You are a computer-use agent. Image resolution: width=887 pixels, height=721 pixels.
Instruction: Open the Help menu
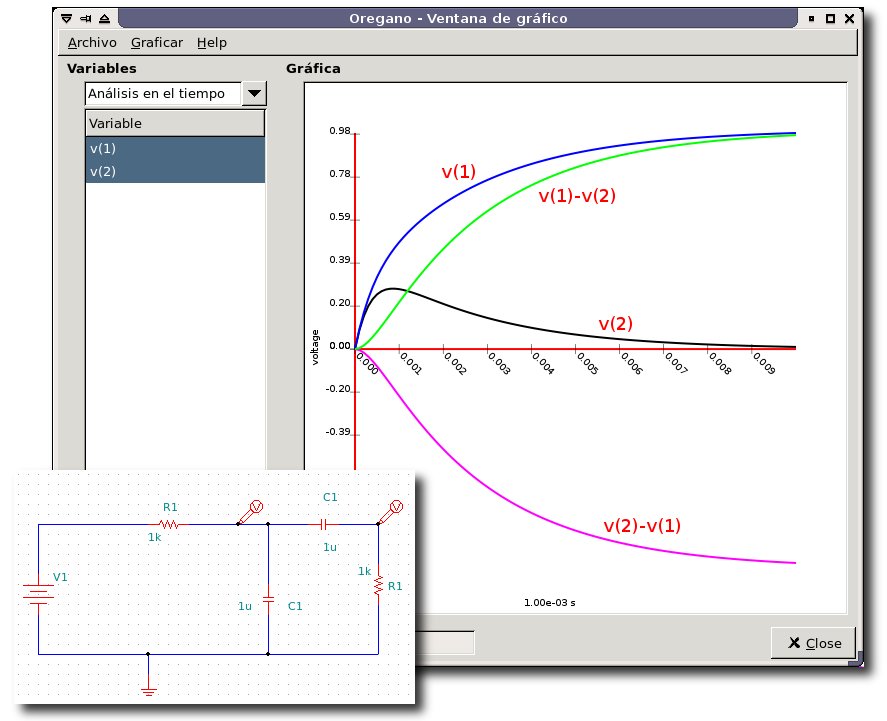click(x=212, y=42)
